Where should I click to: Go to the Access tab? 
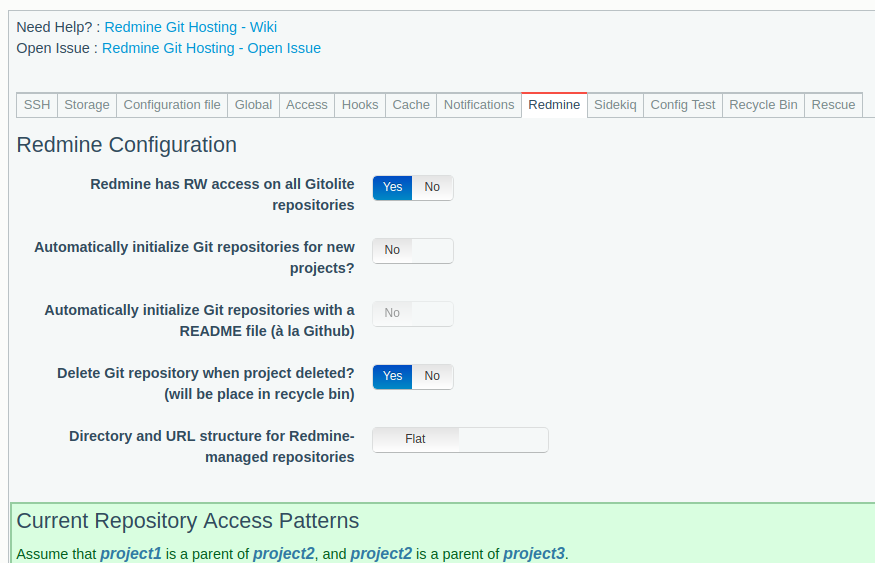pyautogui.click(x=306, y=105)
